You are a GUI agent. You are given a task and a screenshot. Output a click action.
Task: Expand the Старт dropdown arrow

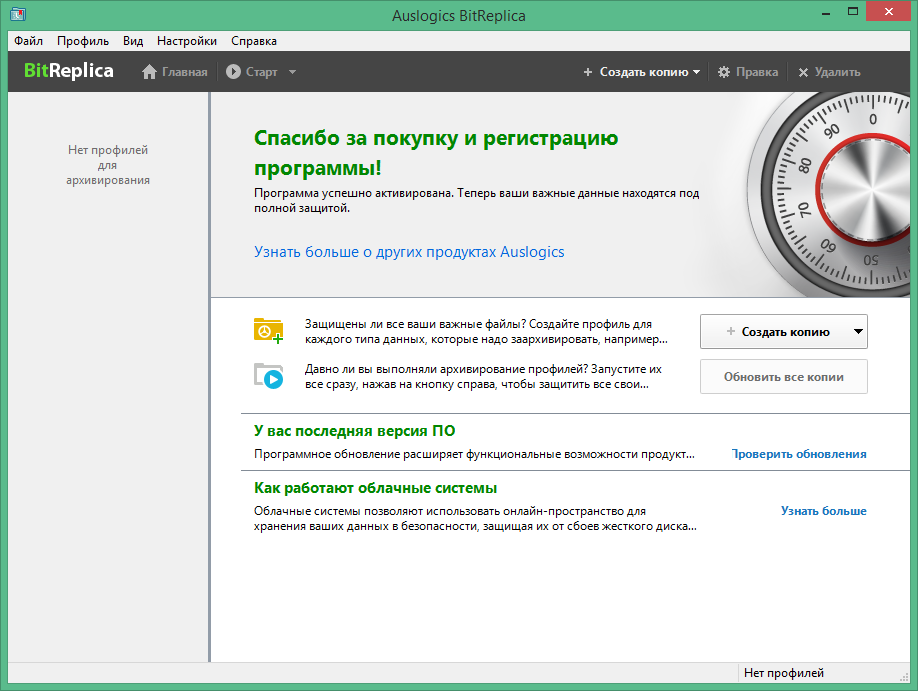point(292,72)
